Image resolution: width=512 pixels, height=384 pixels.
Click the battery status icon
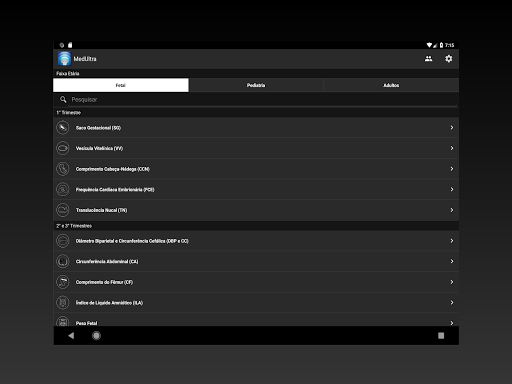coord(441,45)
